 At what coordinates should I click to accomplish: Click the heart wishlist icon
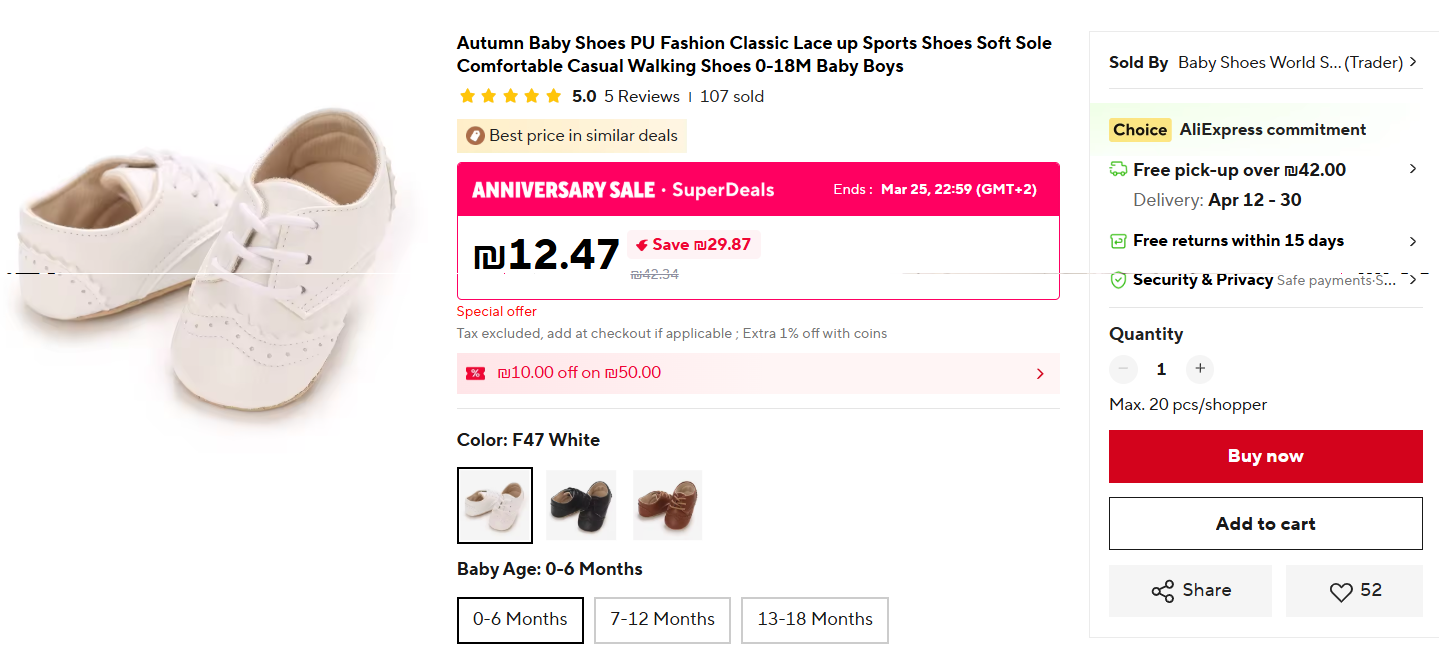pos(1341,592)
